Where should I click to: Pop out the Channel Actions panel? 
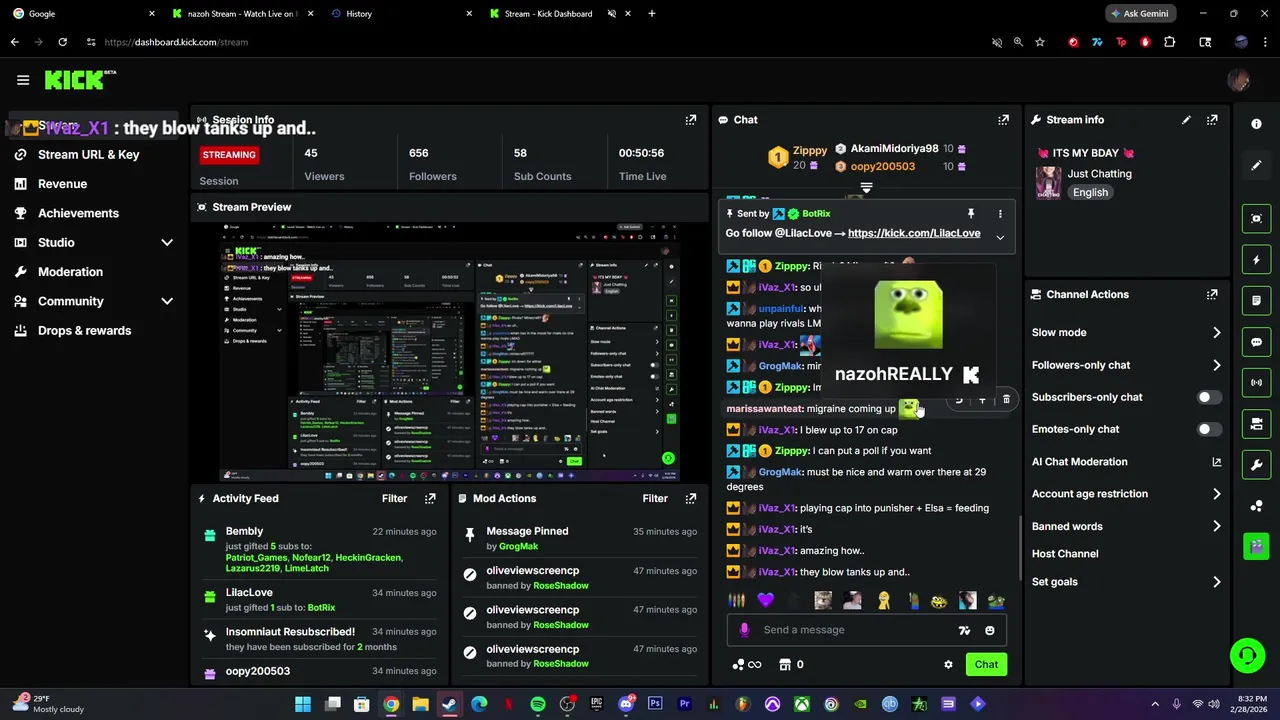pyautogui.click(x=1212, y=294)
